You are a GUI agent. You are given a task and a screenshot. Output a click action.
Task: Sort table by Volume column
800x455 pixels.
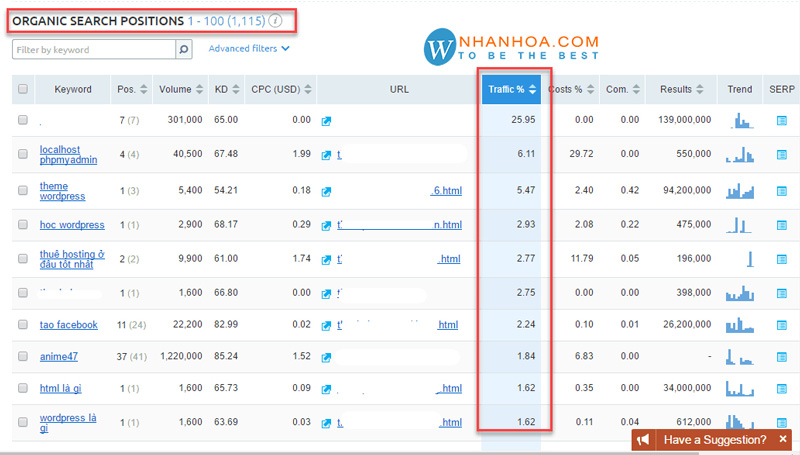(179, 89)
